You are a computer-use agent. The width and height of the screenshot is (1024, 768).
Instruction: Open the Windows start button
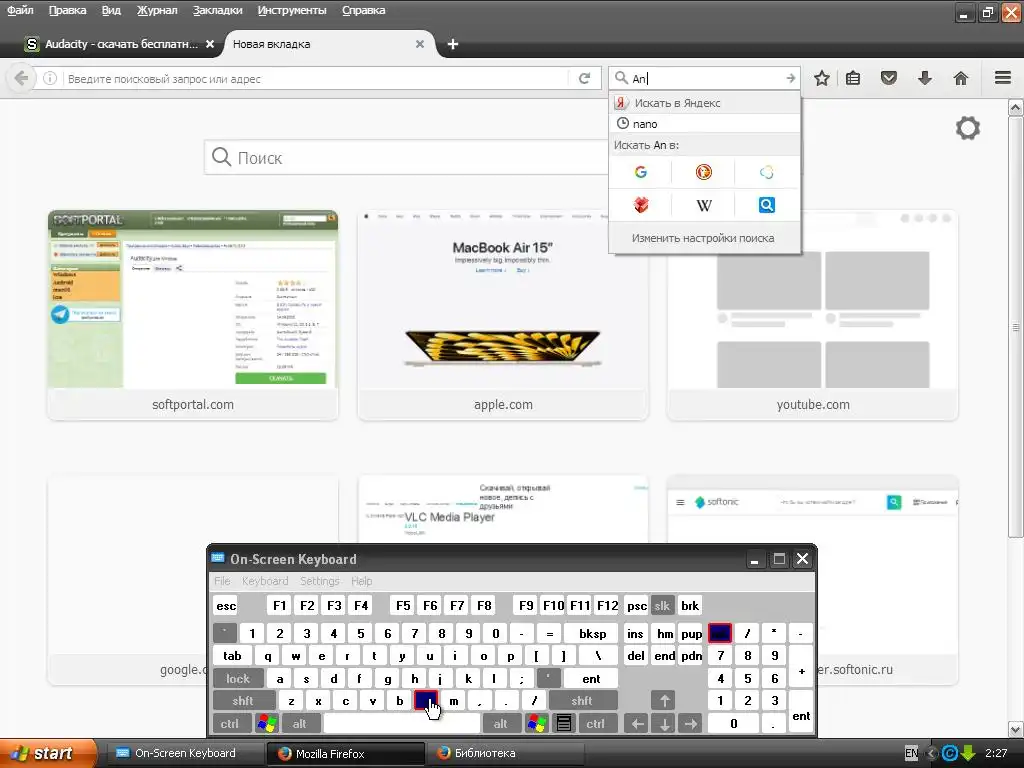point(48,753)
